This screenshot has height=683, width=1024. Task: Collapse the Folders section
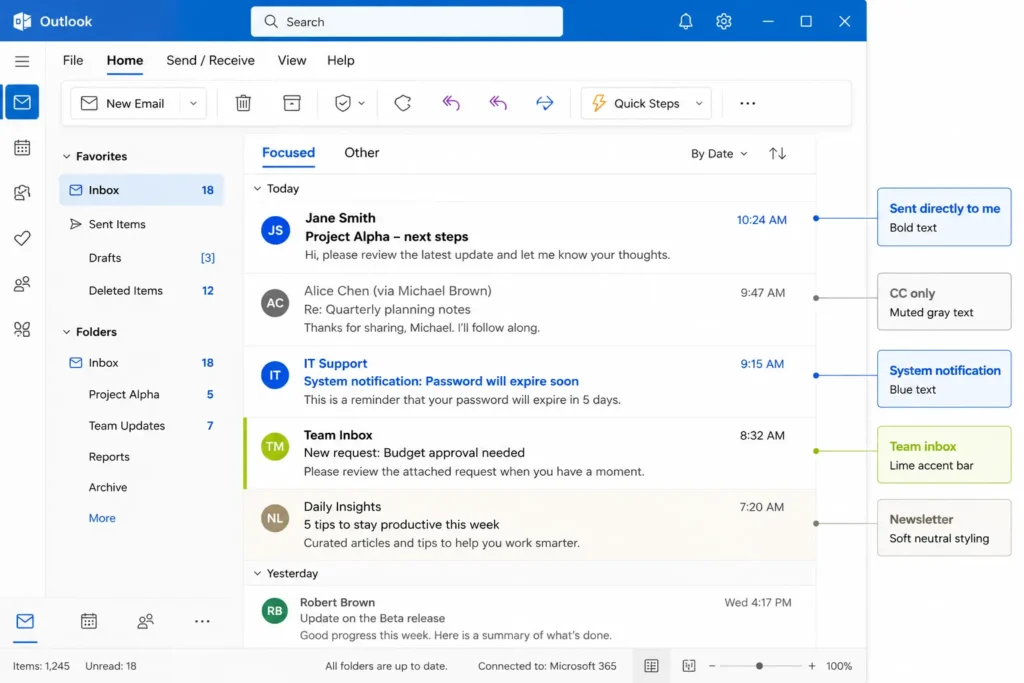[66, 332]
